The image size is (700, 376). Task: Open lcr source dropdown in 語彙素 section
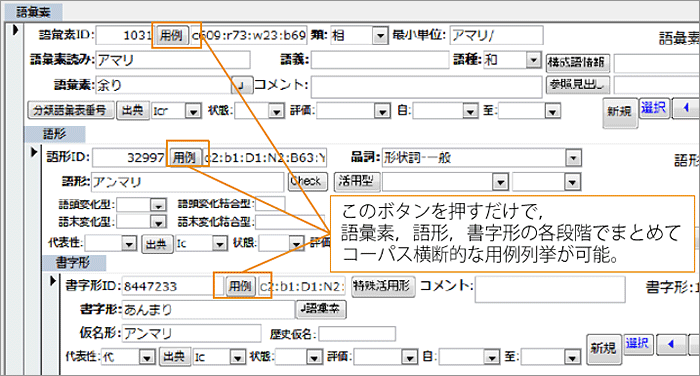193,111
